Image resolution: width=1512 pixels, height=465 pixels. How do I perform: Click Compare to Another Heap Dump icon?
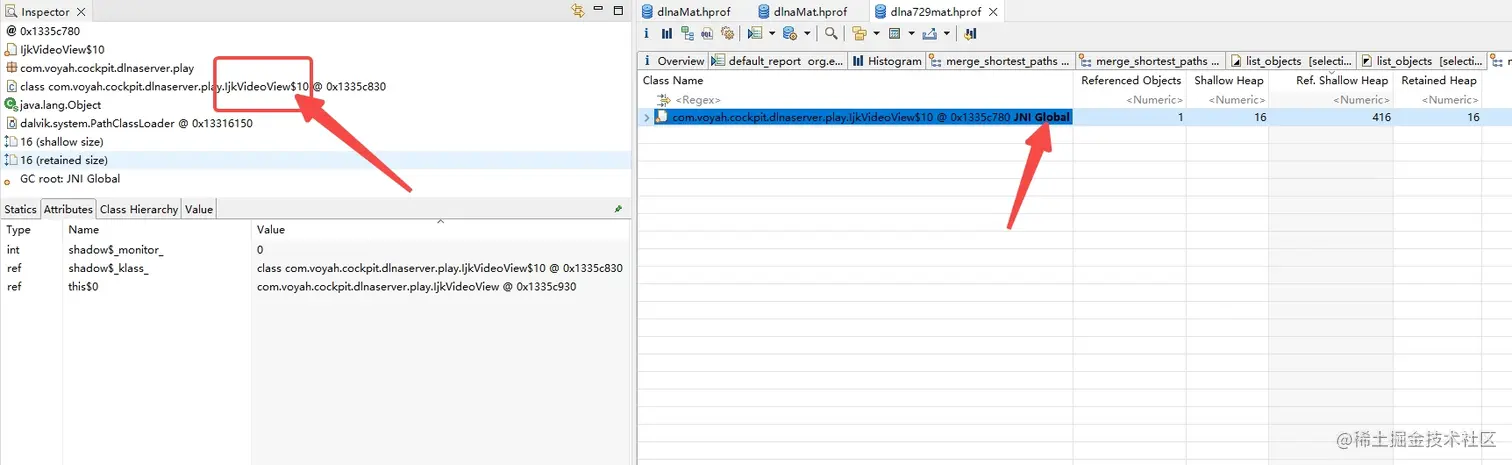[x=970, y=33]
